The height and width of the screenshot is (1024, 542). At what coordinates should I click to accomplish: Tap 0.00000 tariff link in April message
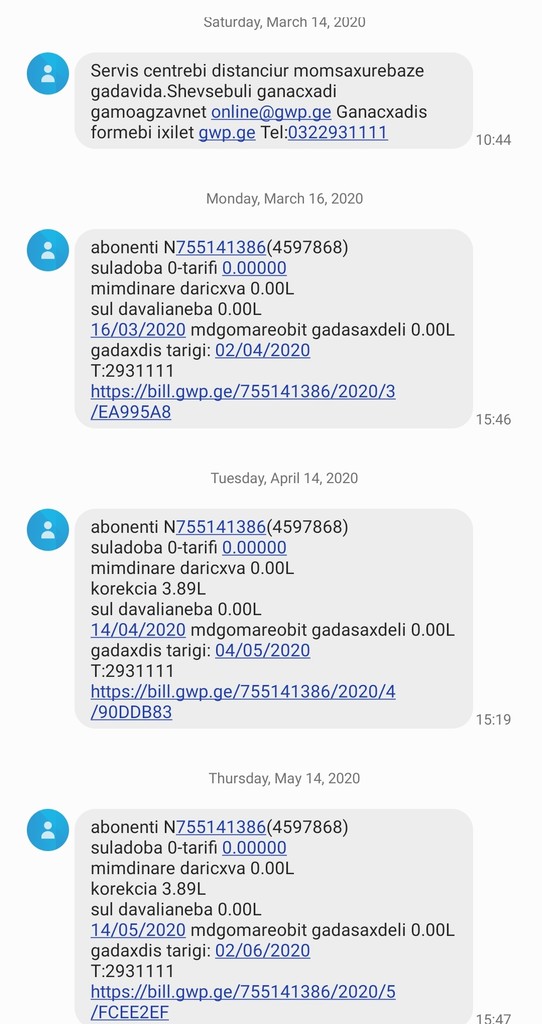pos(254,547)
